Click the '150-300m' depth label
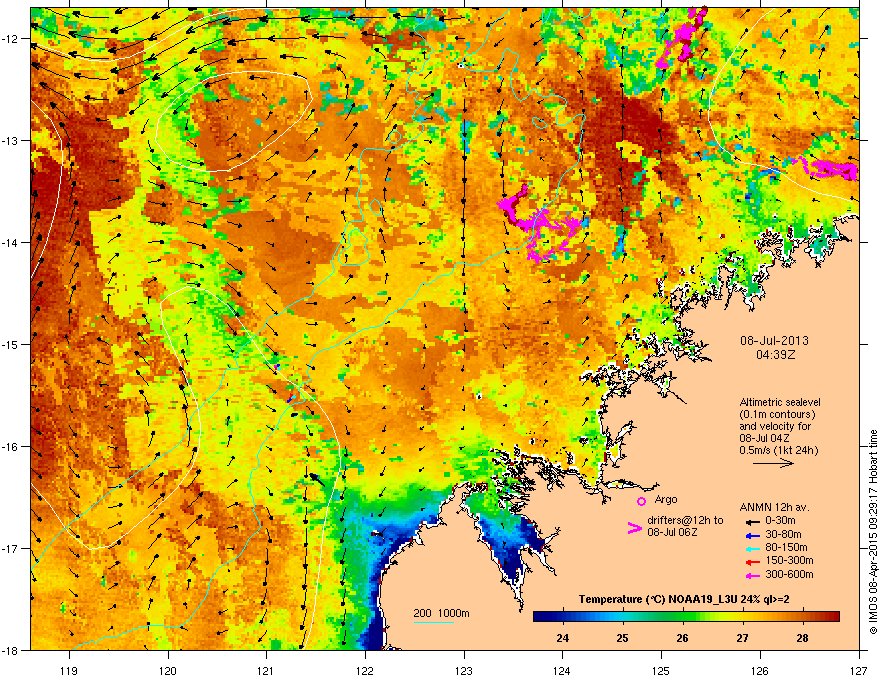 point(789,561)
